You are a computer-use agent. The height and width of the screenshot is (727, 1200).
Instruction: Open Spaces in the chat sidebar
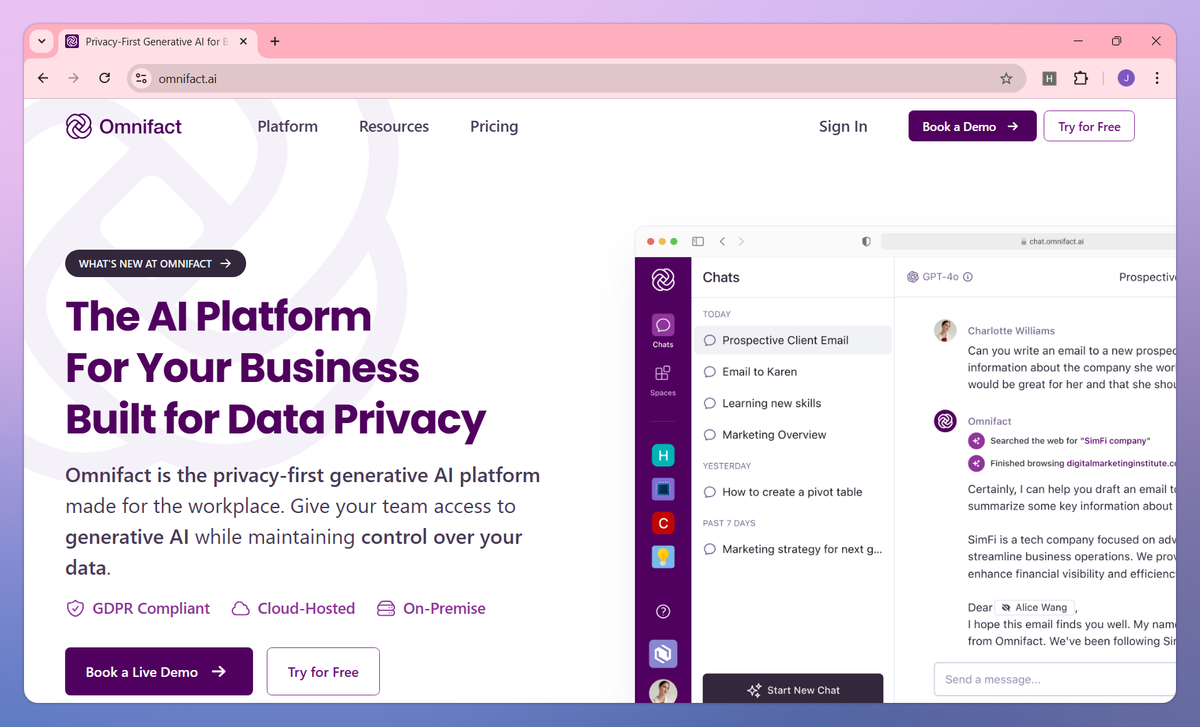tap(663, 379)
